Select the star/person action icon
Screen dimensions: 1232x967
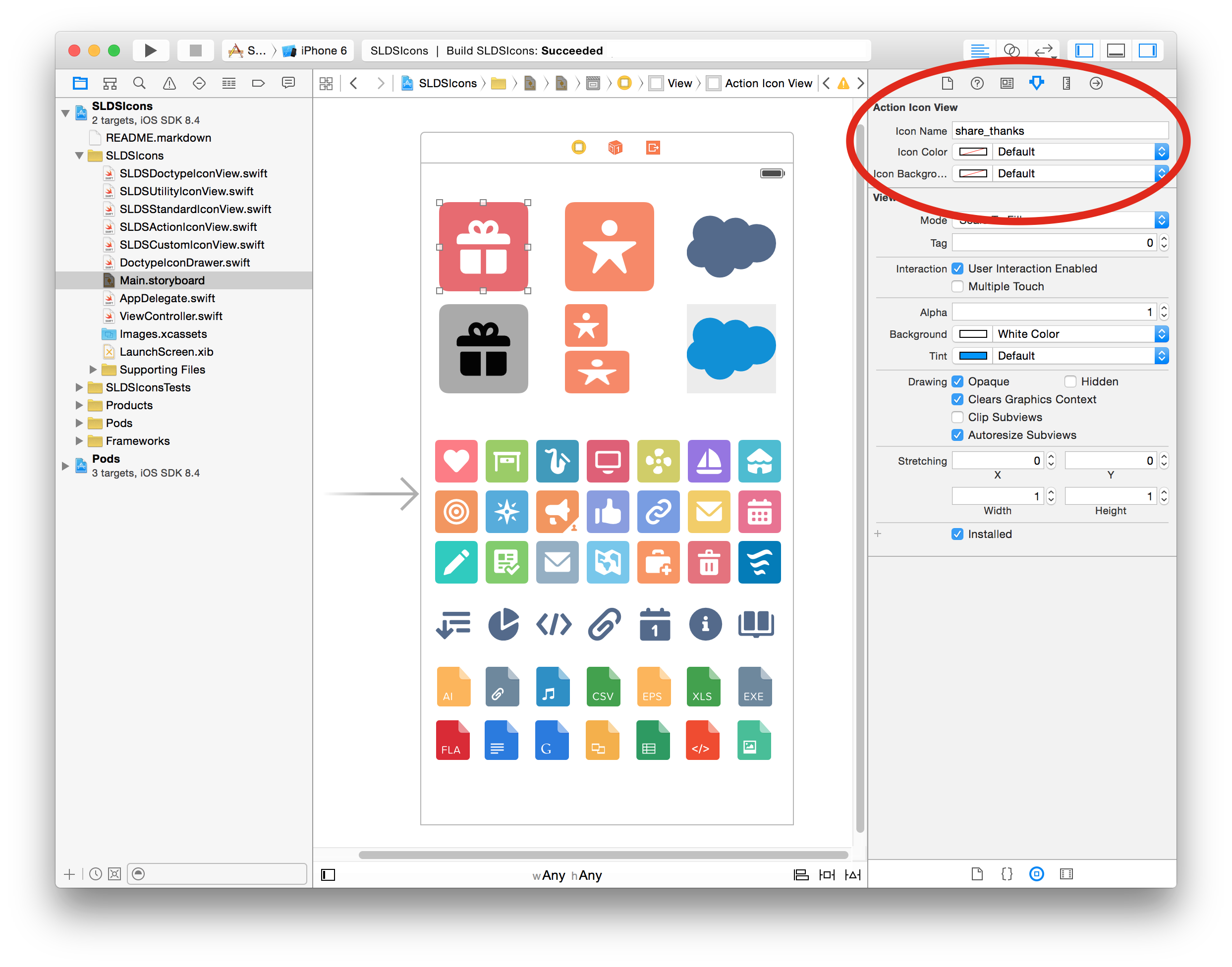click(610, 247)
